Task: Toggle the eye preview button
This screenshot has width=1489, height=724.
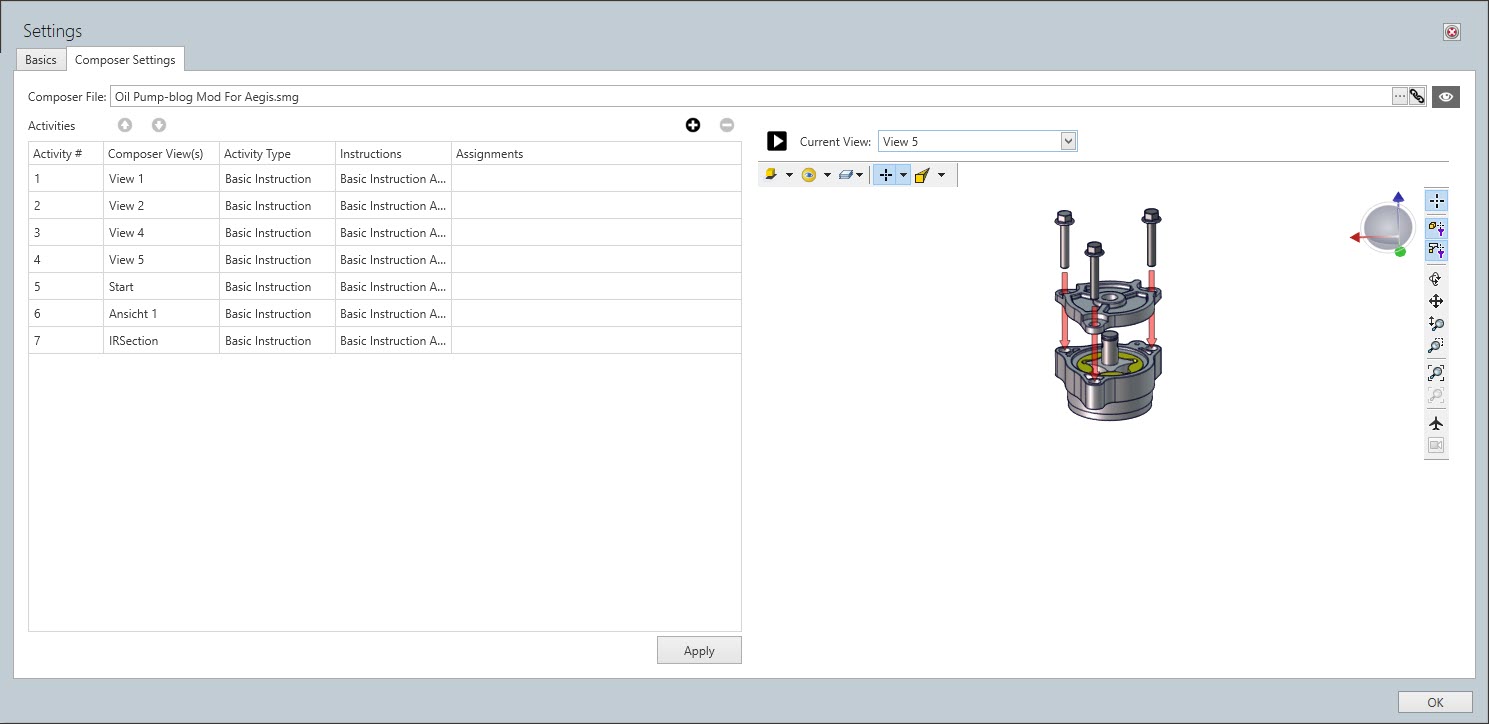Action: 1445,97
